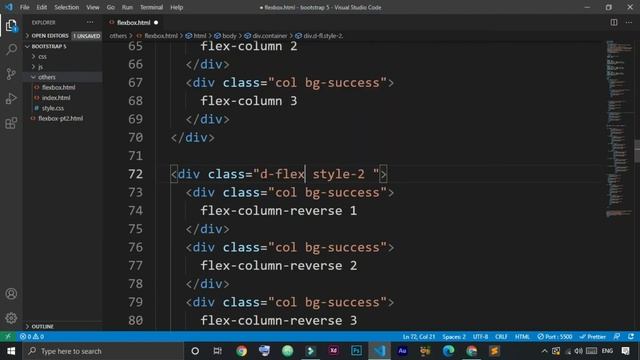Open Sublime Text from taskbar

click(494, 351)
